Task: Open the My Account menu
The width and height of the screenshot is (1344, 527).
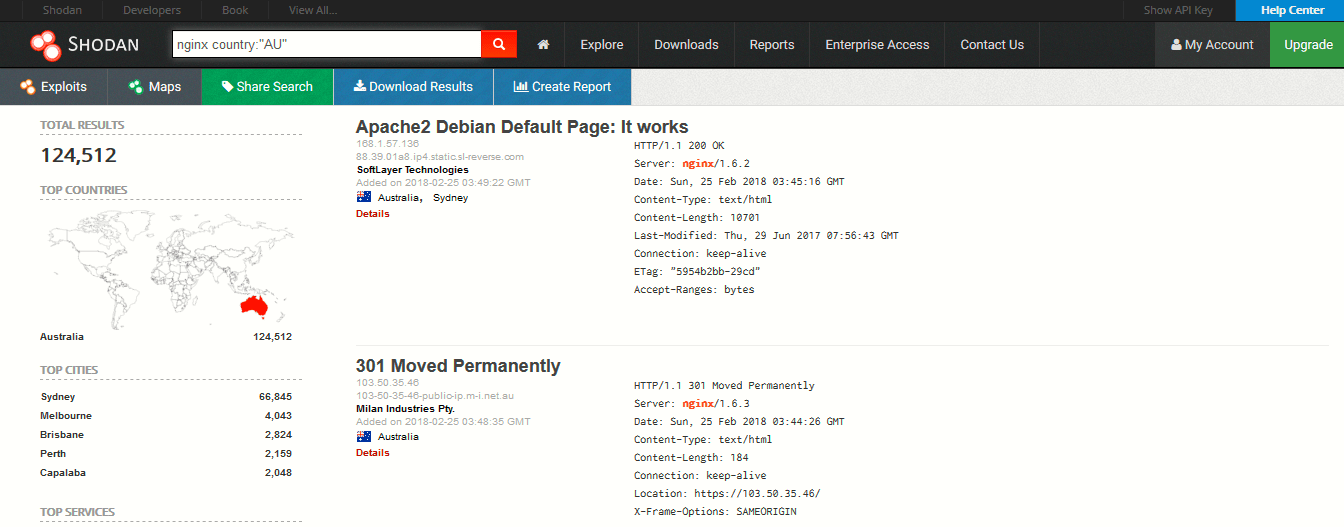Action: pyautogui.click(x=1212, y=45)
